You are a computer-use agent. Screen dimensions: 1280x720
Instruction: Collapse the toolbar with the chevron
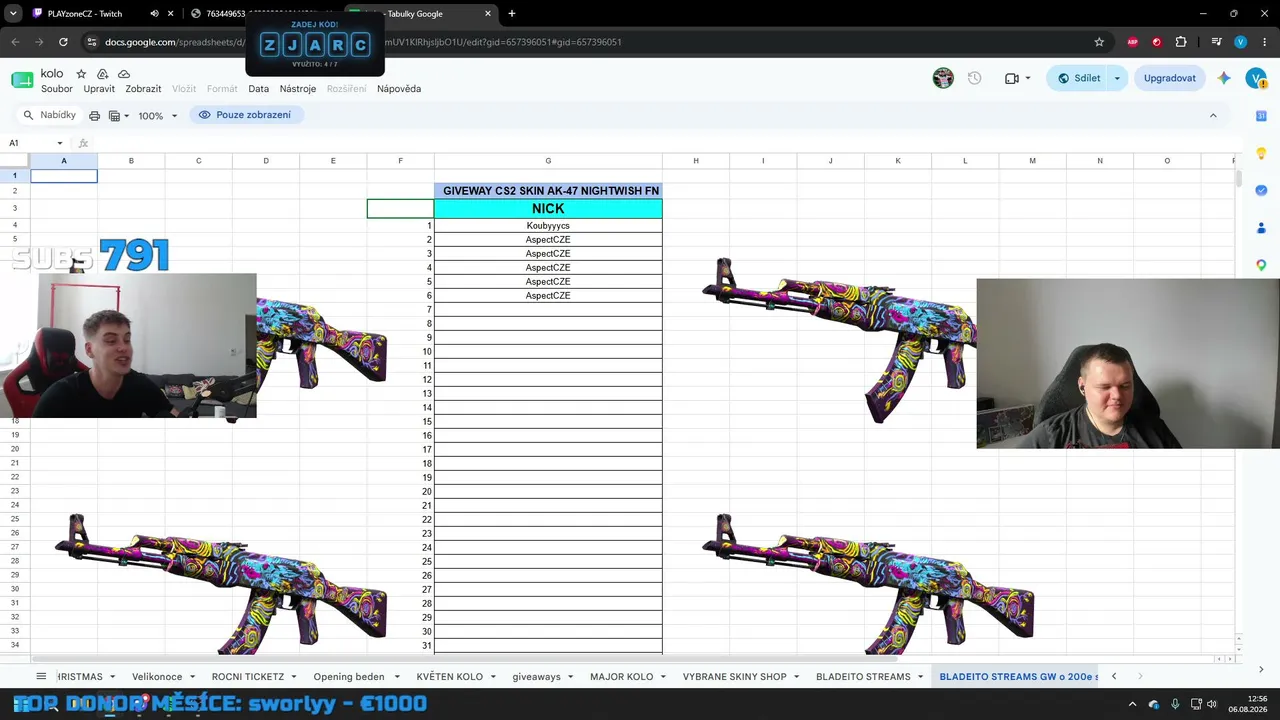coord(1213,115)
